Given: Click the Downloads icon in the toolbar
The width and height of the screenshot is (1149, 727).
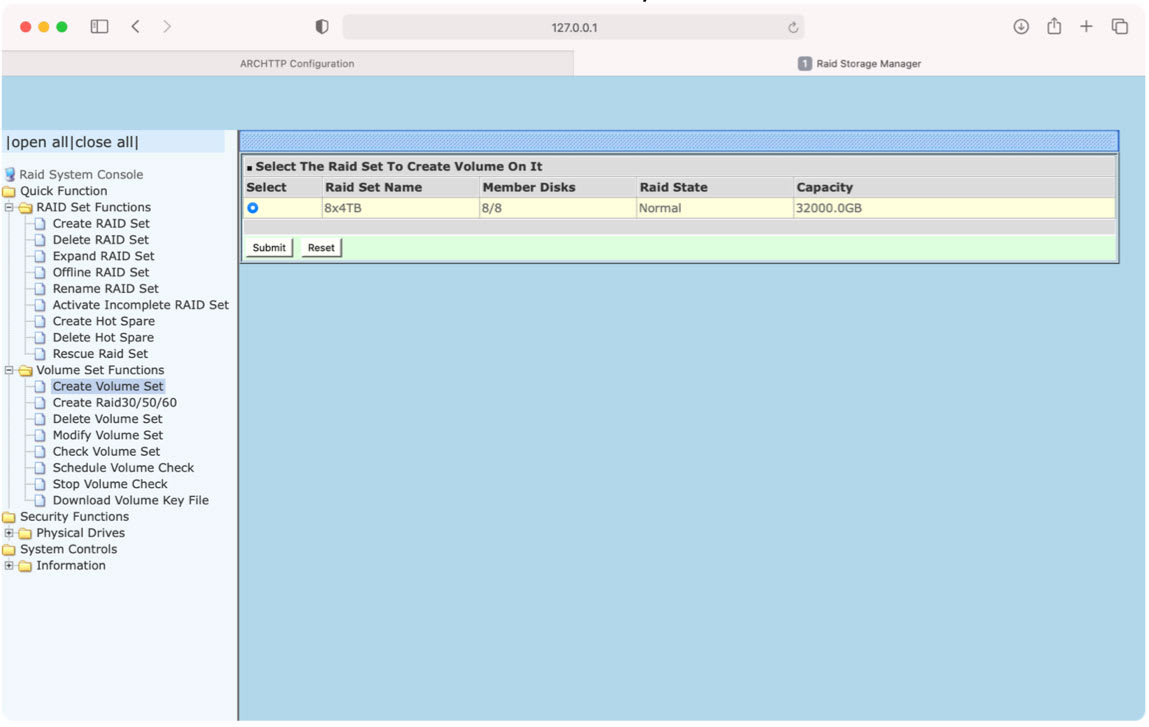Looking at the screenshot, I should (1020, 26).
